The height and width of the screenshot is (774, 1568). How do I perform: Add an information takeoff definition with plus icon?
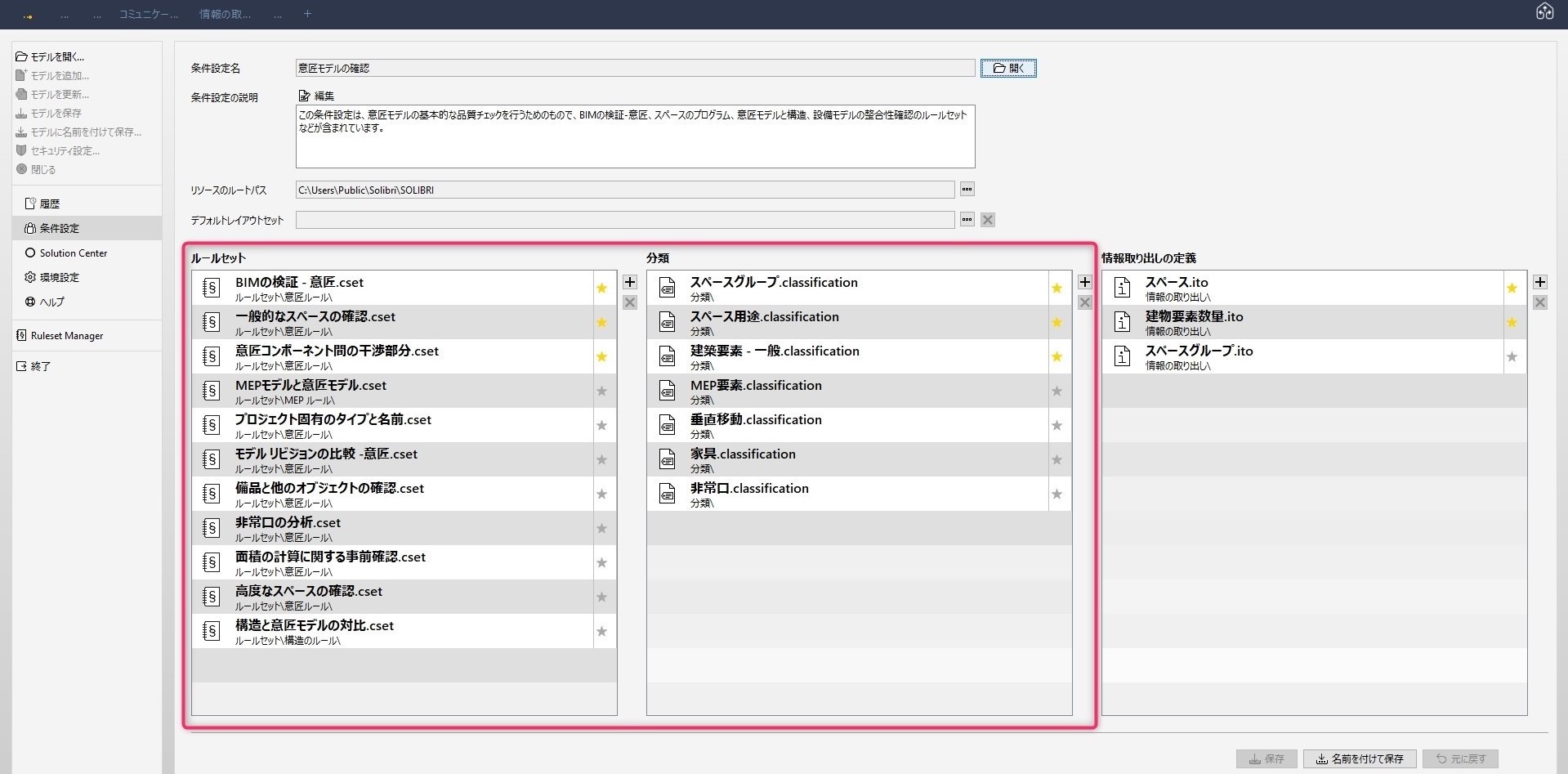point(1539,282)
